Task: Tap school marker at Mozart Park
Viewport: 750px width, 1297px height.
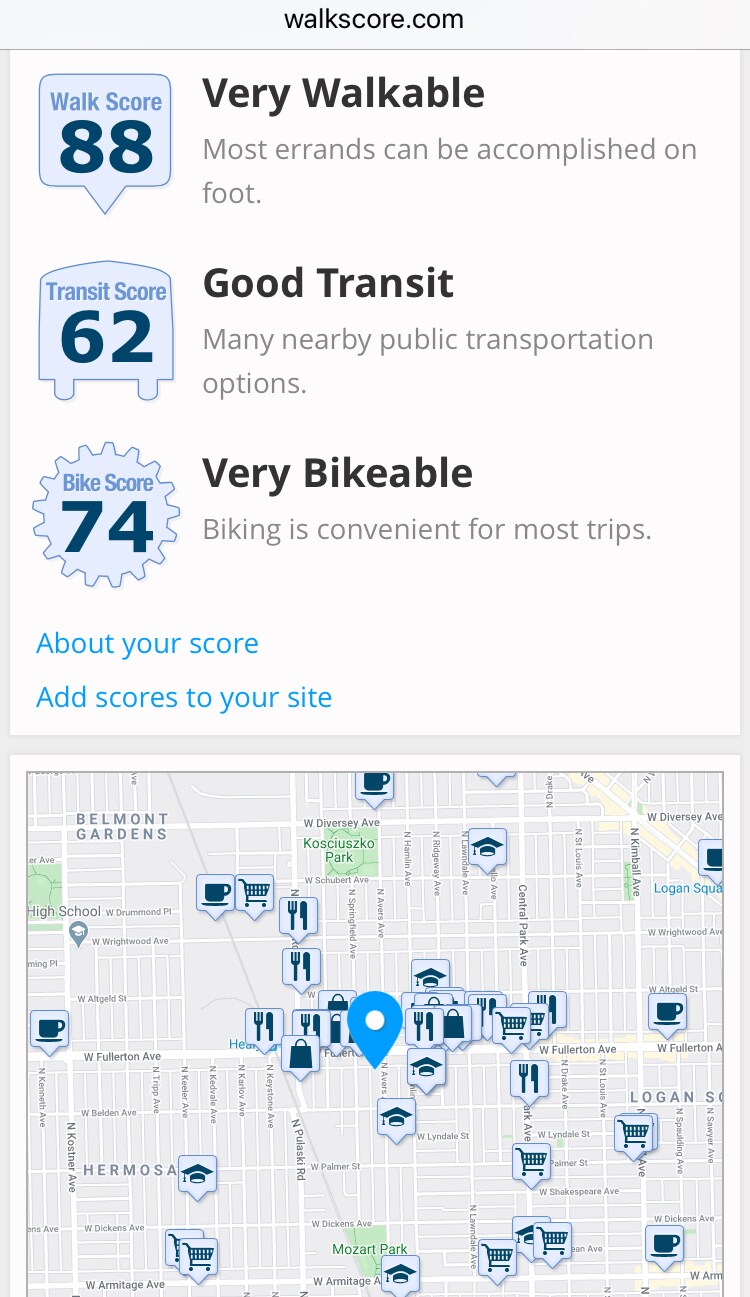Action: (x=399, y=1273)
